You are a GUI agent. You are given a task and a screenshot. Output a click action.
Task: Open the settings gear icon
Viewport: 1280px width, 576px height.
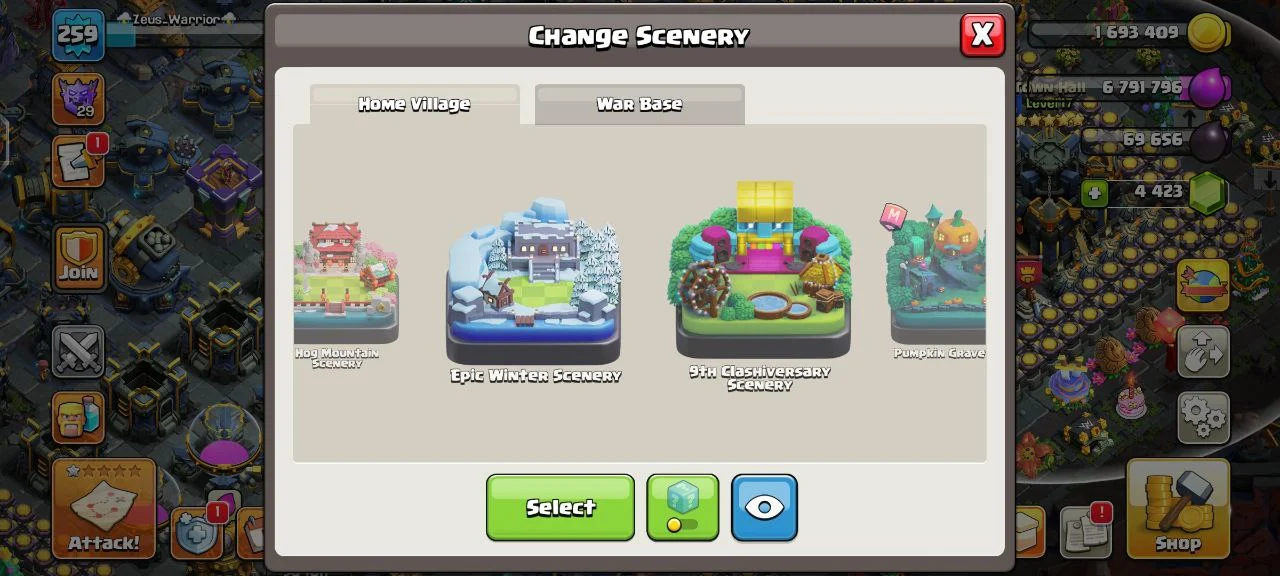(1203, 417)
